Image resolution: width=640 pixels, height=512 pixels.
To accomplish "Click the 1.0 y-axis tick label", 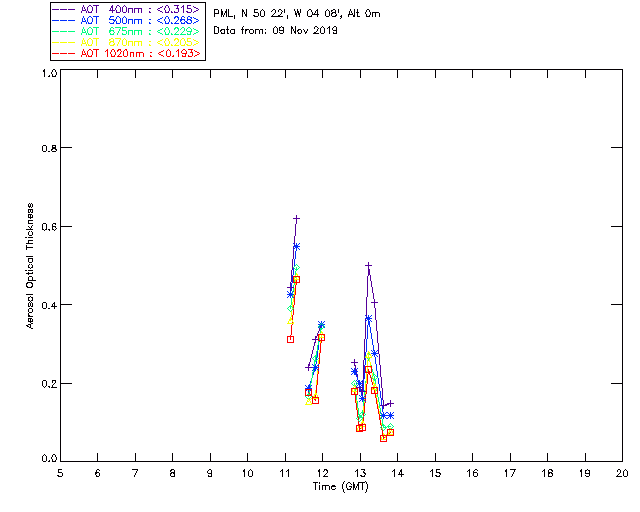I will click(49, 73).
